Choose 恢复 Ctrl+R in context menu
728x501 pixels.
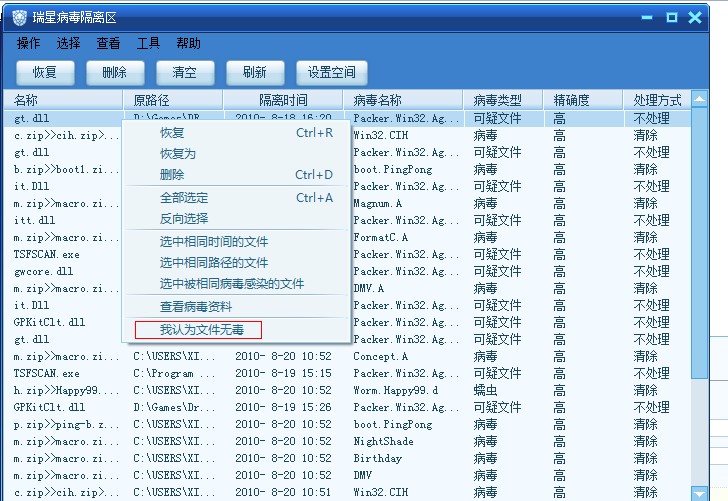(x=236, y=133)
